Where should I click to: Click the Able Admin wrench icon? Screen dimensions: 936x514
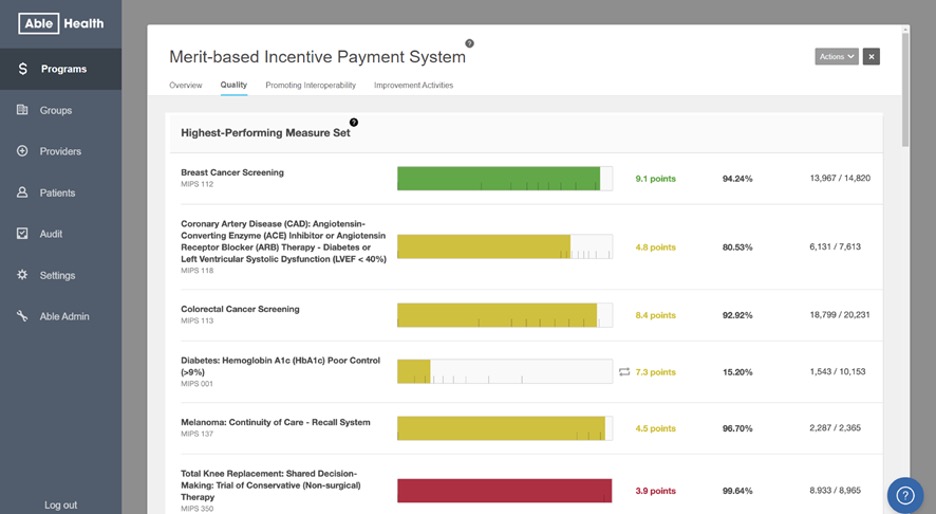[22, 316]
